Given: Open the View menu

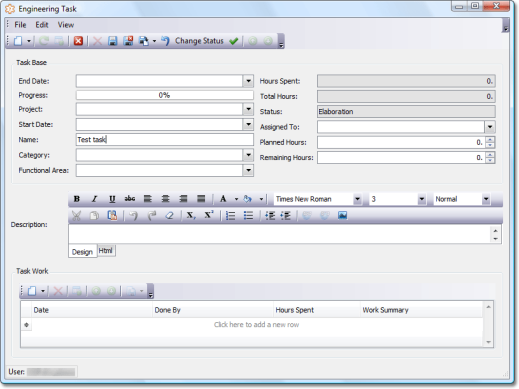Looking at the screenshot, I should tap(66, 25).
